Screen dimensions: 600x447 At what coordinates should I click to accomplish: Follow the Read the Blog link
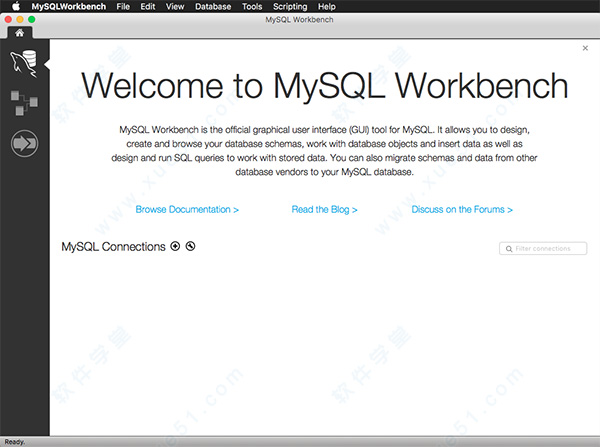[324, 209]
